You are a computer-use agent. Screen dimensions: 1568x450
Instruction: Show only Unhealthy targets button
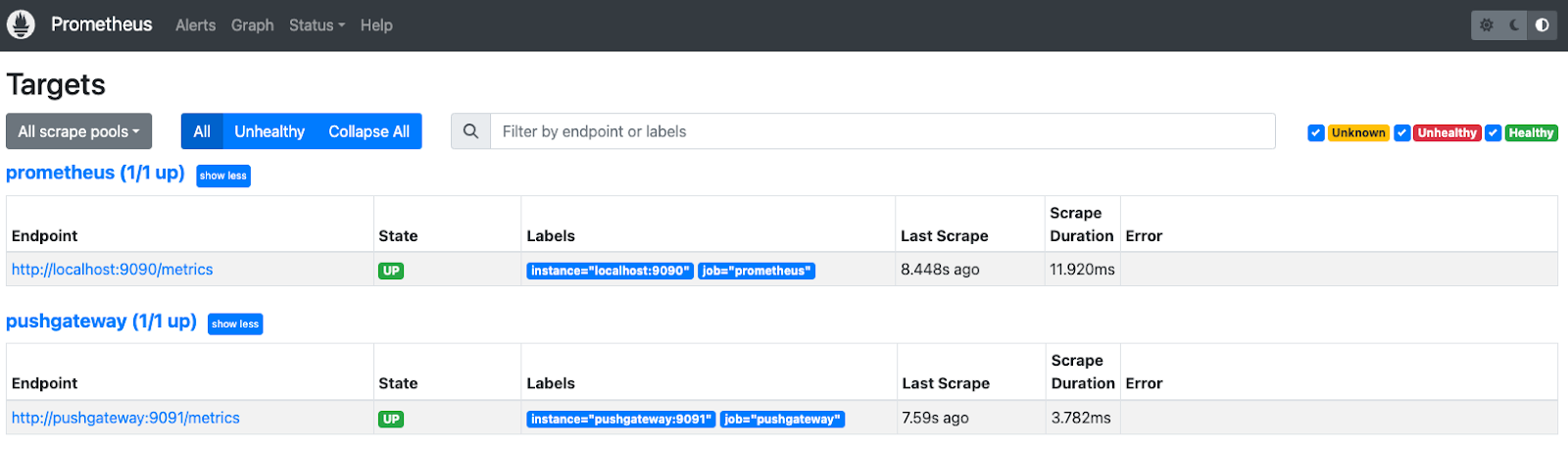click(269, 131)
